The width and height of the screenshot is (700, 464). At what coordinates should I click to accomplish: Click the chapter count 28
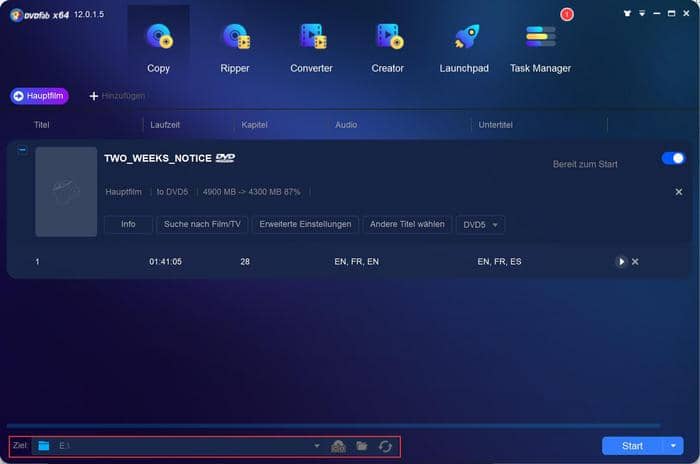tap(245, 262)
